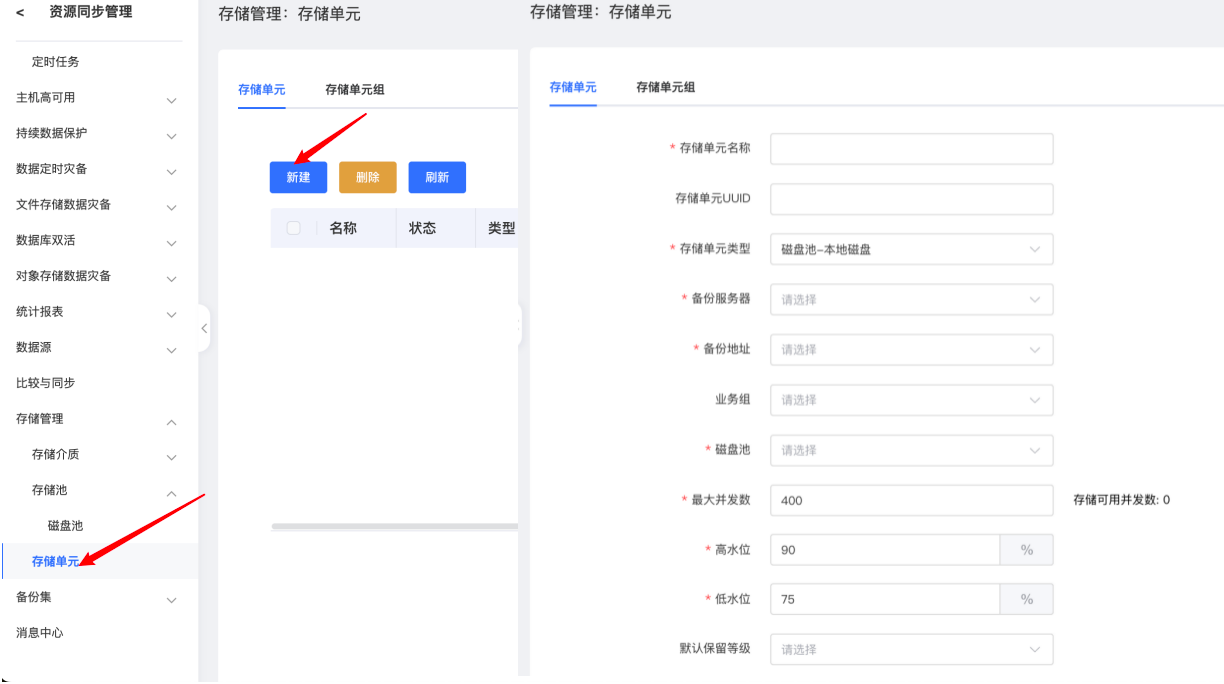Click the 刷新 refresh button

[x=437, y=177]
